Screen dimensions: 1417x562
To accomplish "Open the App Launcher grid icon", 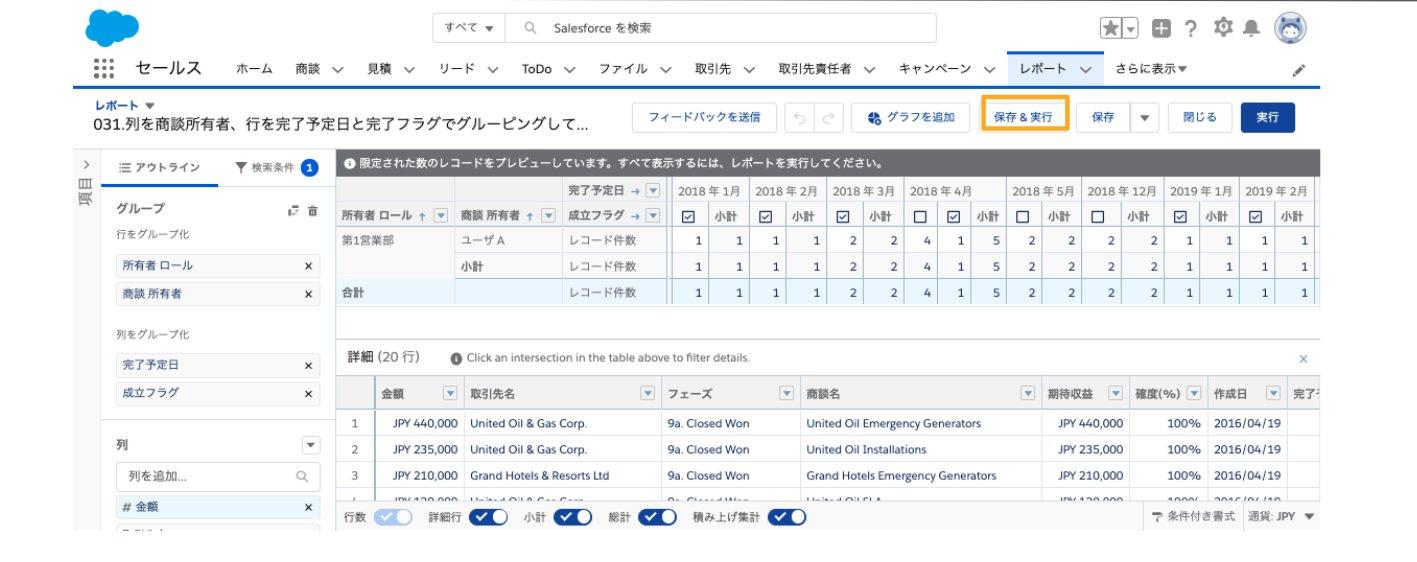I will click(x=103, y=68).
